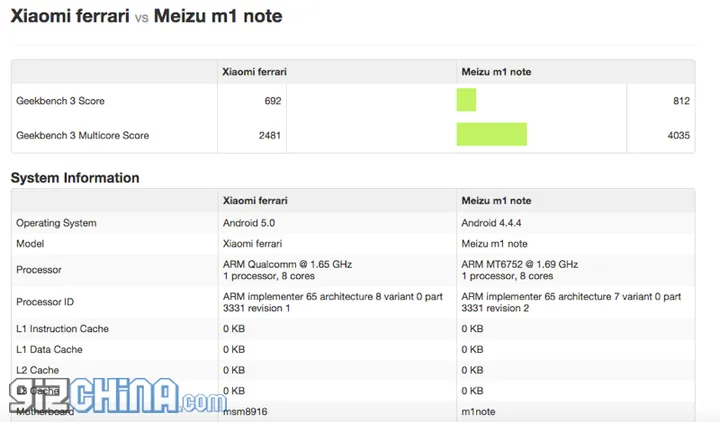Image resolution: width=720 pixels, height=422 pixels.
Task: Click the Geekbench 3 Score green bar
Action: point(466,100)
